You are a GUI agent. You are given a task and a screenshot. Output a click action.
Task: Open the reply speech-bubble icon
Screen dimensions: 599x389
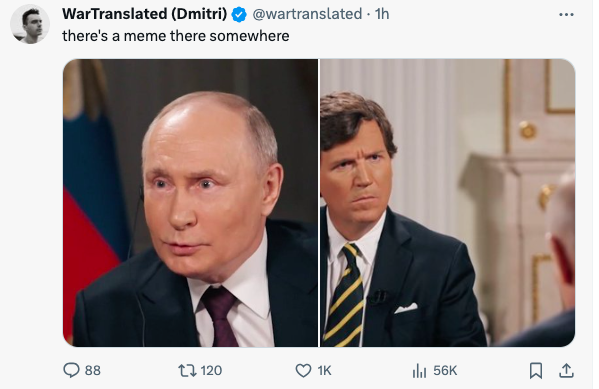coord(71,370)
